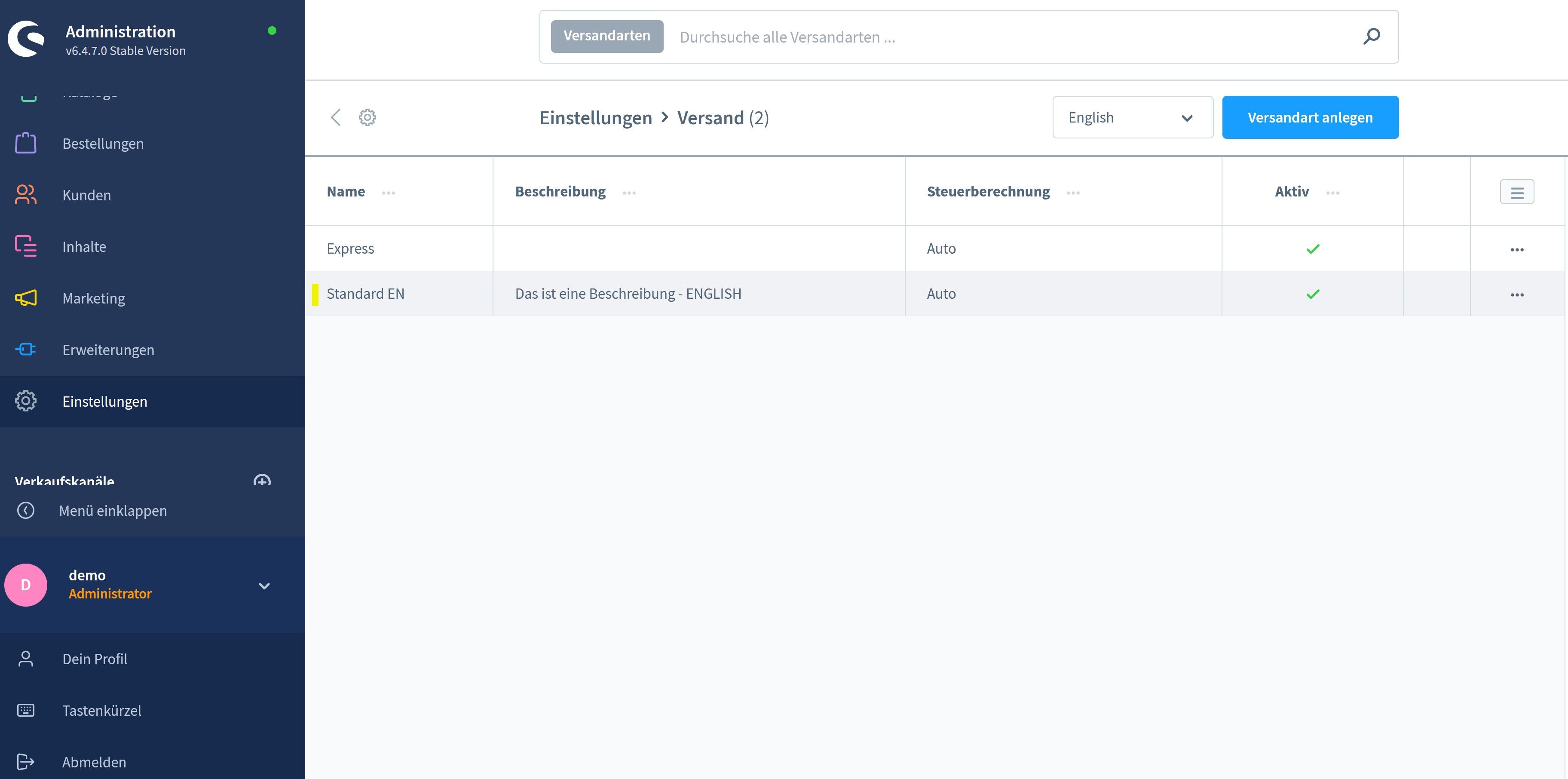
Task: Open Inhalte layout icon in sidebar
Action: point(25,246)
